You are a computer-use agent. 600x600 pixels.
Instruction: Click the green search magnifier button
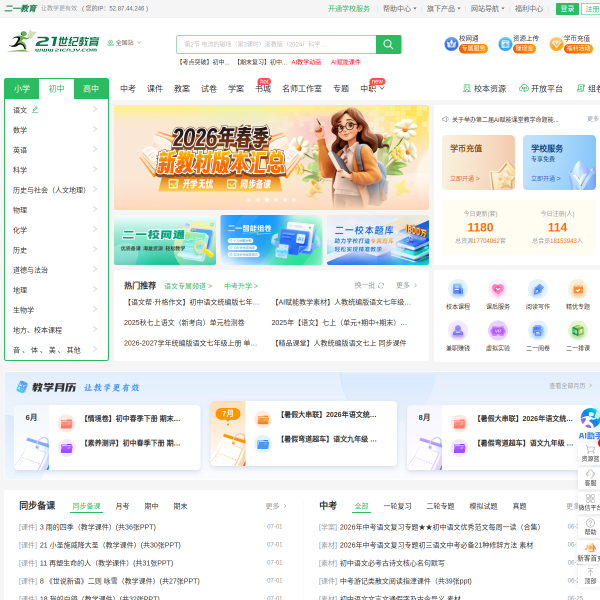388,44
